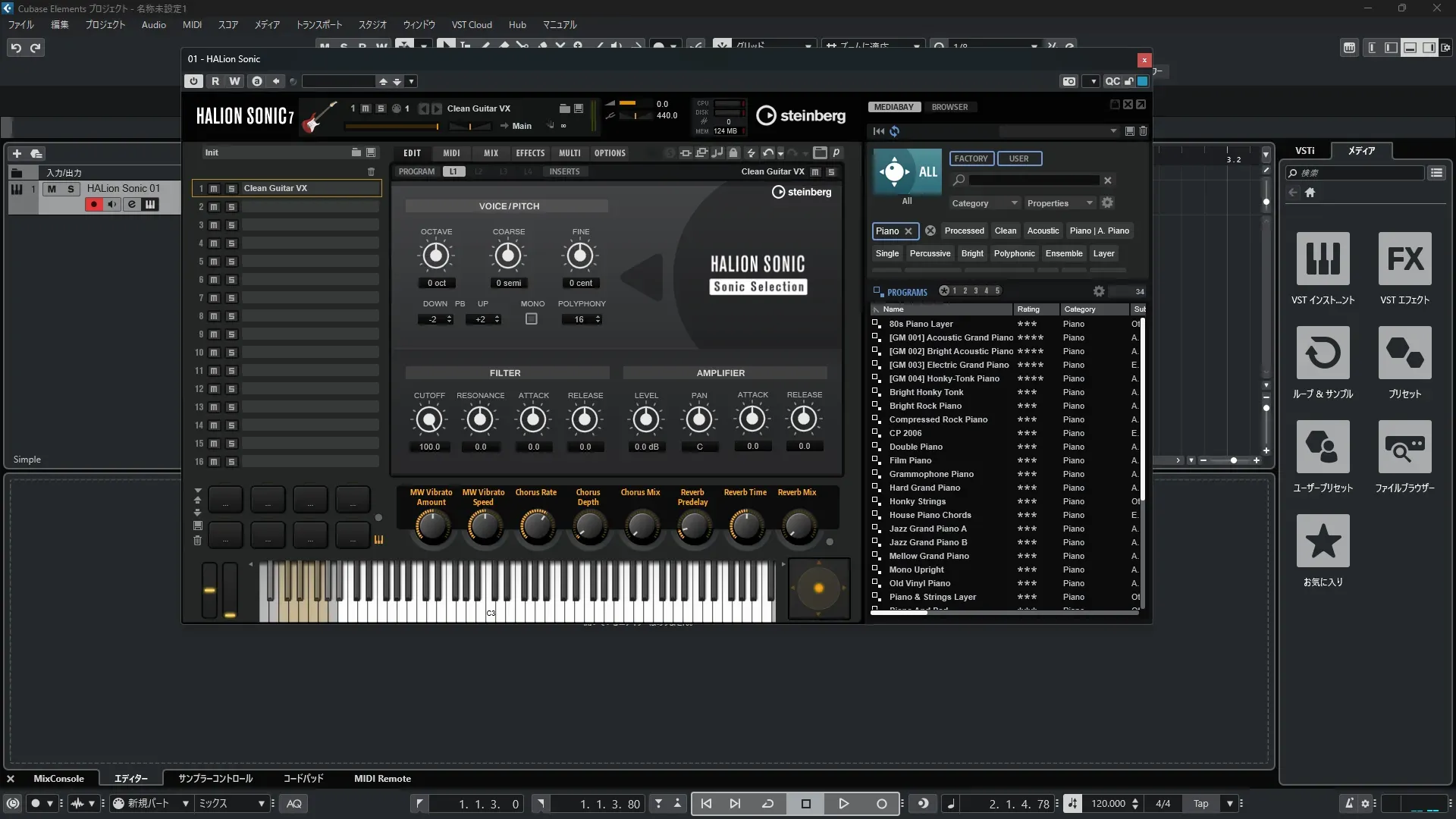Select the Acoustic attribute tag
The width and height of the screenshot is (1456, 819).
[1043, 231]
